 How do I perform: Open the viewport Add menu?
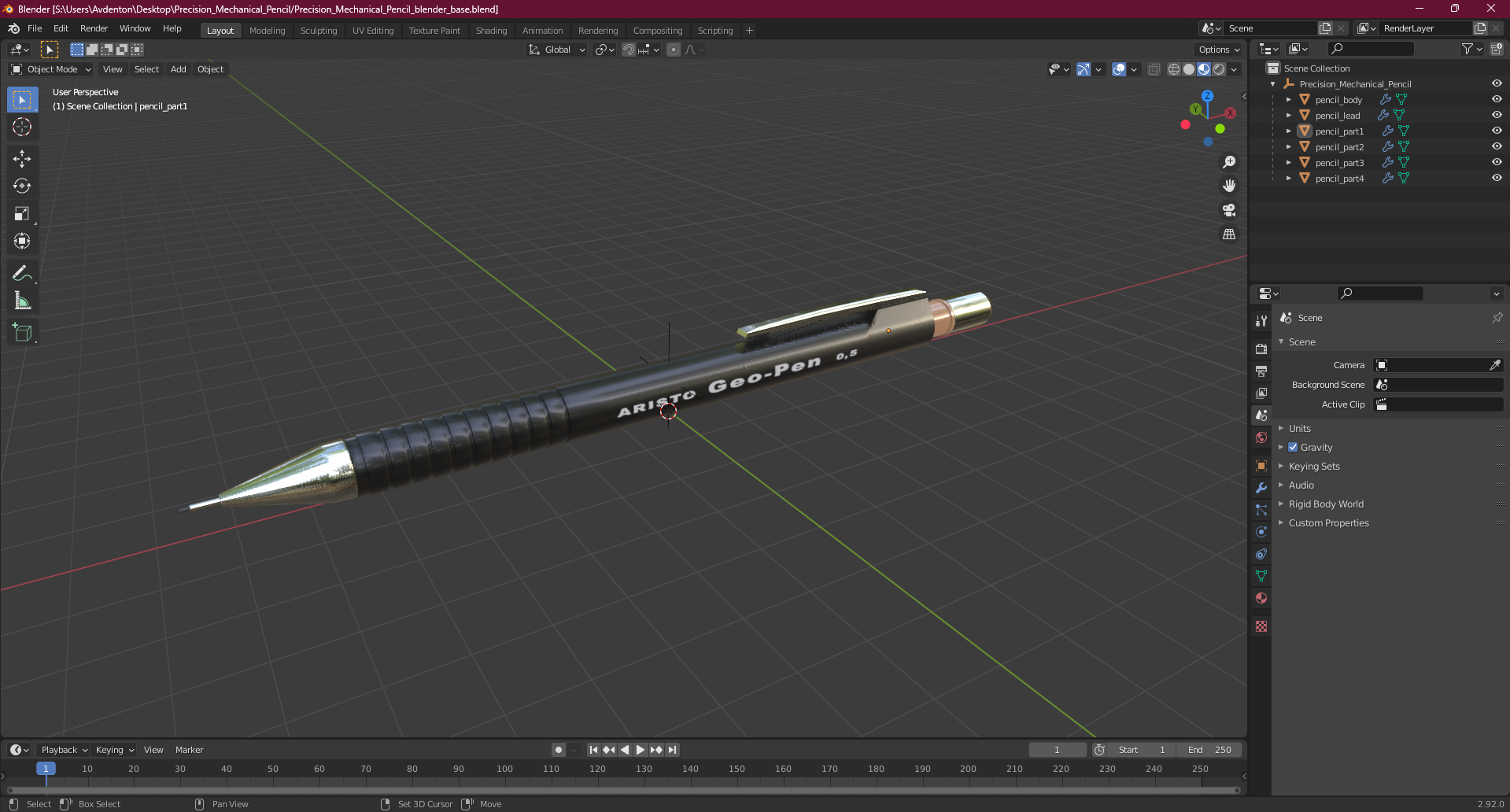tap(179, 69)
